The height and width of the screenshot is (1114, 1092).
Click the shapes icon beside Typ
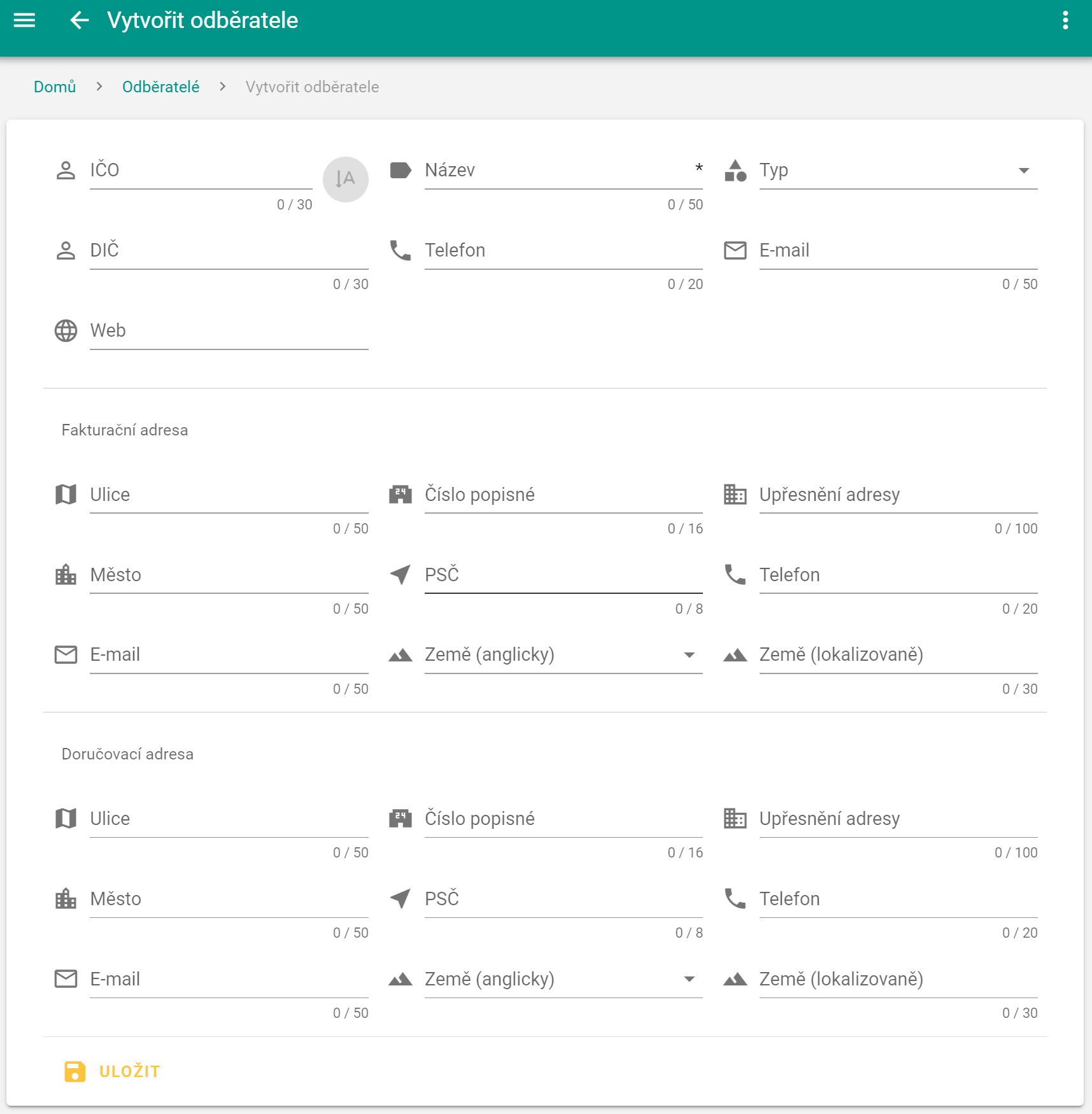735,170
